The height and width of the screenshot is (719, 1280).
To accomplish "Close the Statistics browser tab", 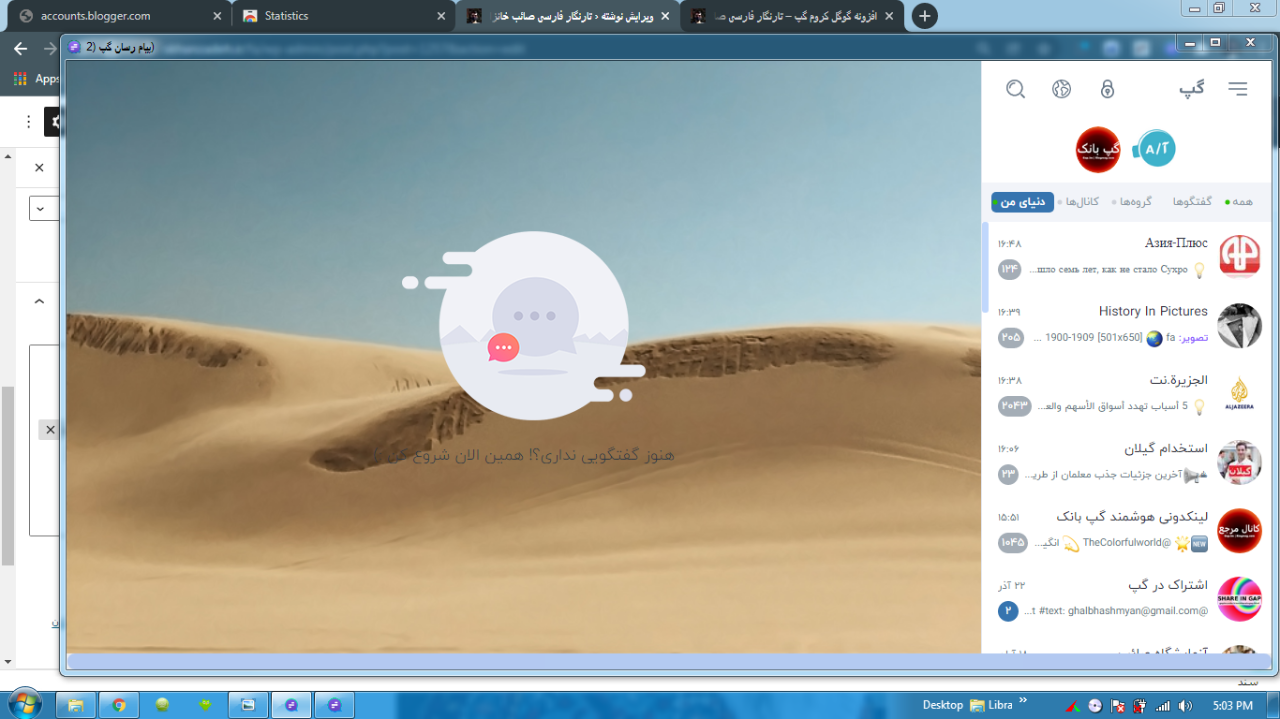I will (441, 16).
